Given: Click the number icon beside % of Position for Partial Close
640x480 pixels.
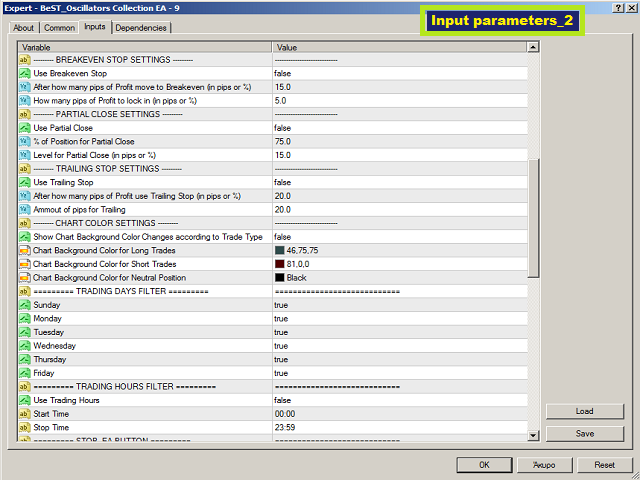Looking at the screenshot, I should point(25,142).
